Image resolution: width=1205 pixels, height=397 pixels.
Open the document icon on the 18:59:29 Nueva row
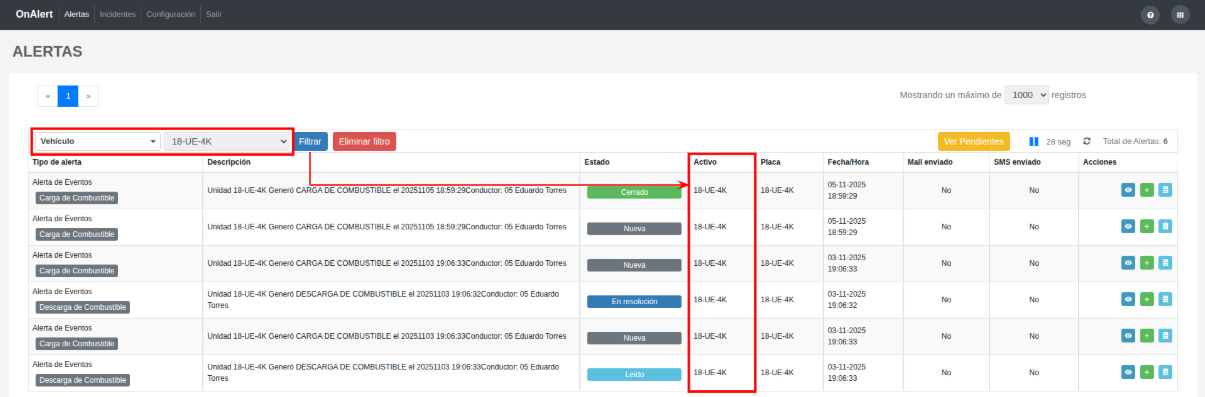point(1165,226)
